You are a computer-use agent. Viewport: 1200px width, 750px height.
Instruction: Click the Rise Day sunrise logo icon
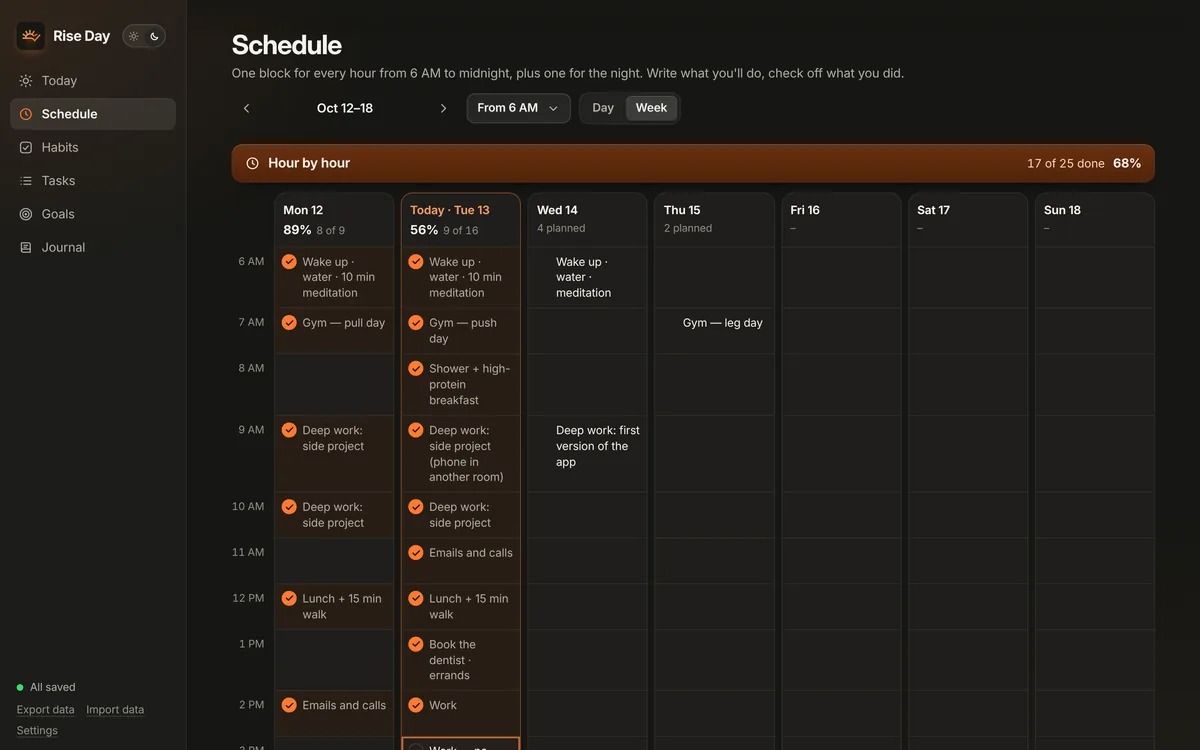(31, 36)
